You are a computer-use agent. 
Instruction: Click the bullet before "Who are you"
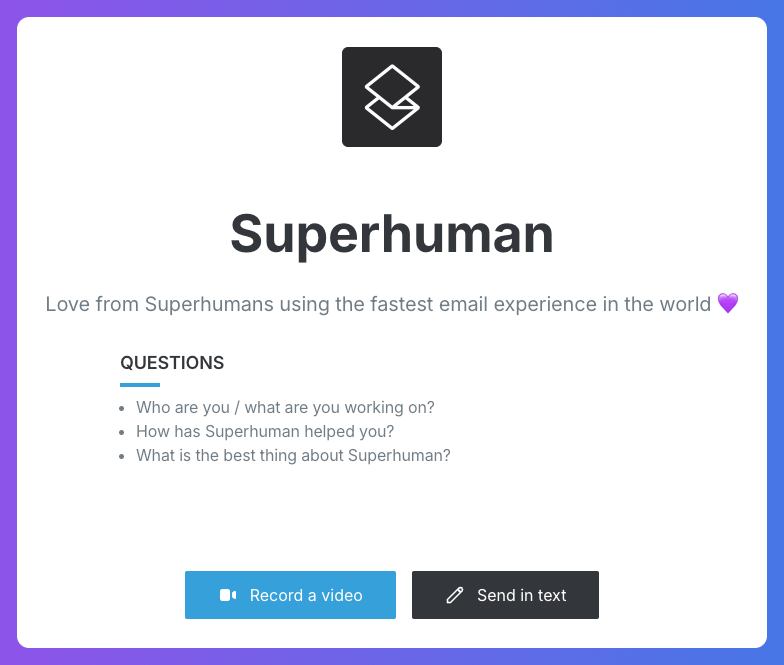coord(122,408)
